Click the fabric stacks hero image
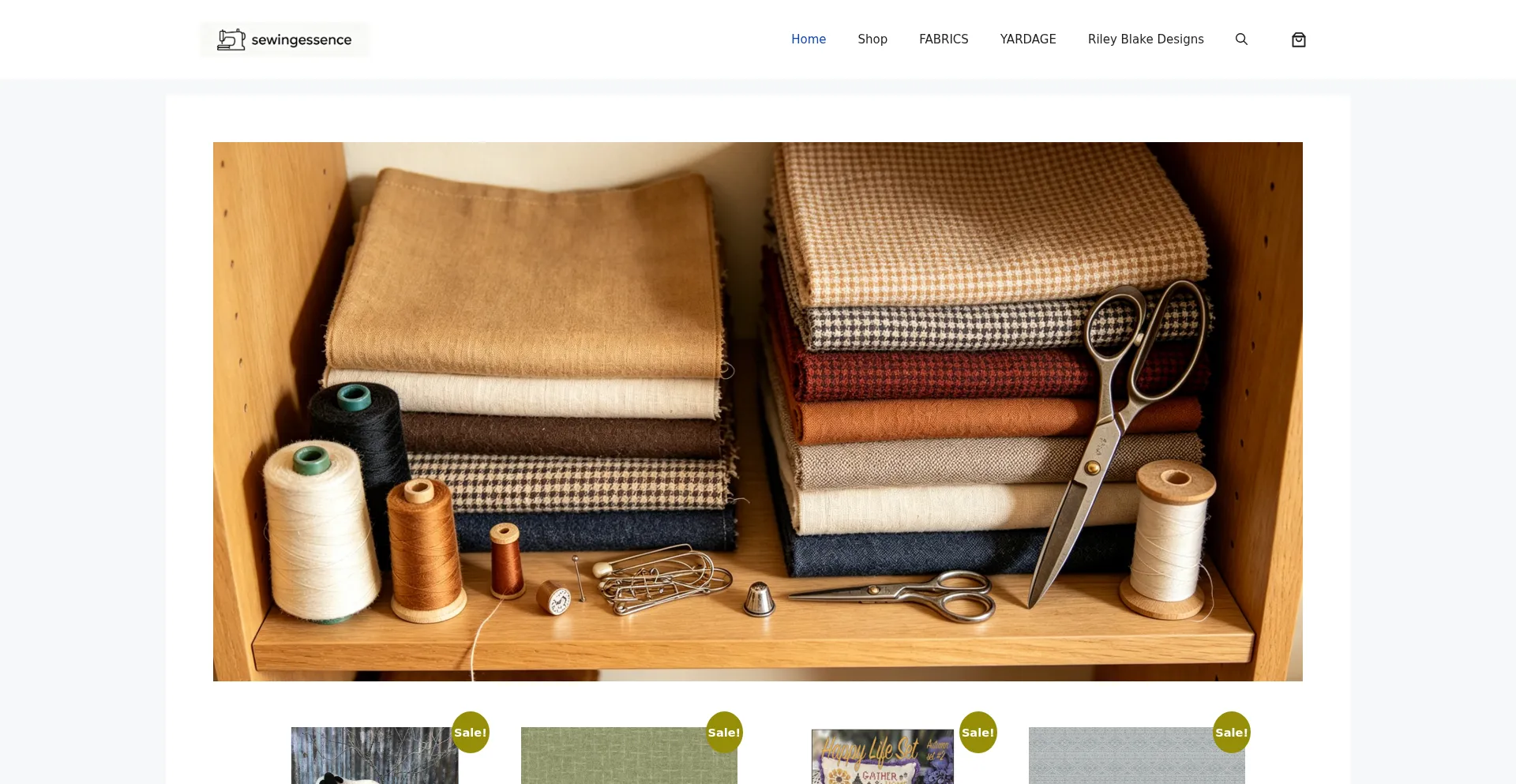The image size is (1516, 784). point(758,411)
